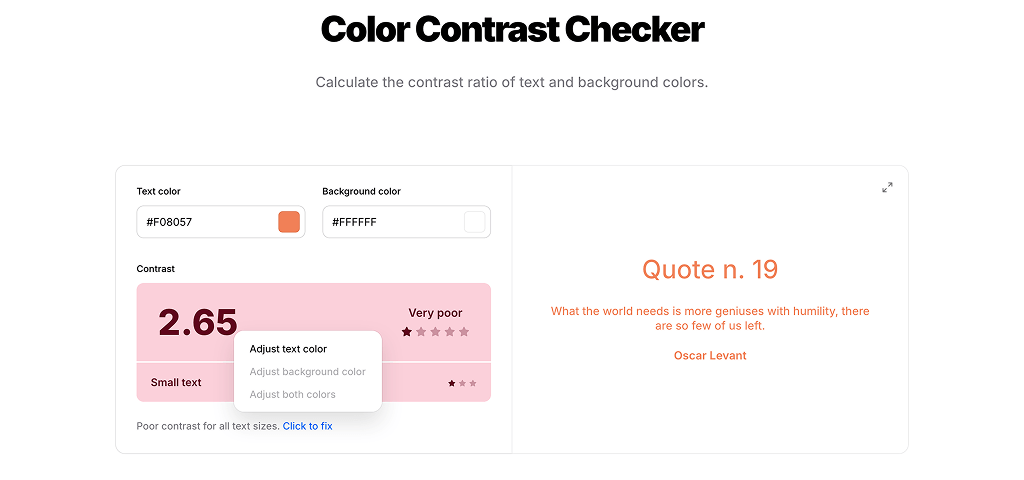Choose 'Adjust text color' from the popup
The image size is (1024, 480).
pyautogui.click(x=288, y=349)
